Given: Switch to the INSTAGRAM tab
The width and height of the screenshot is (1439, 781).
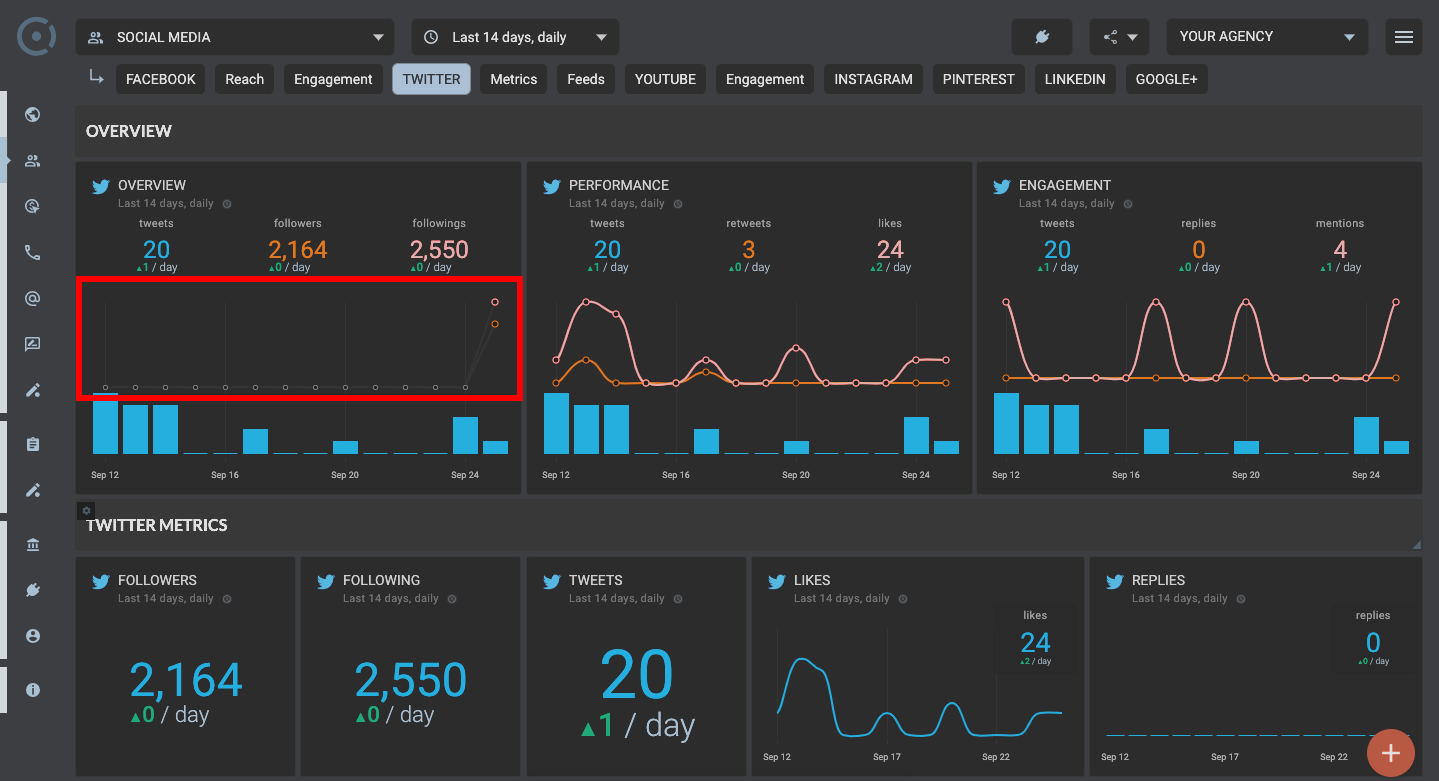Looking at the screenshot, I should [x=874, y=79].
